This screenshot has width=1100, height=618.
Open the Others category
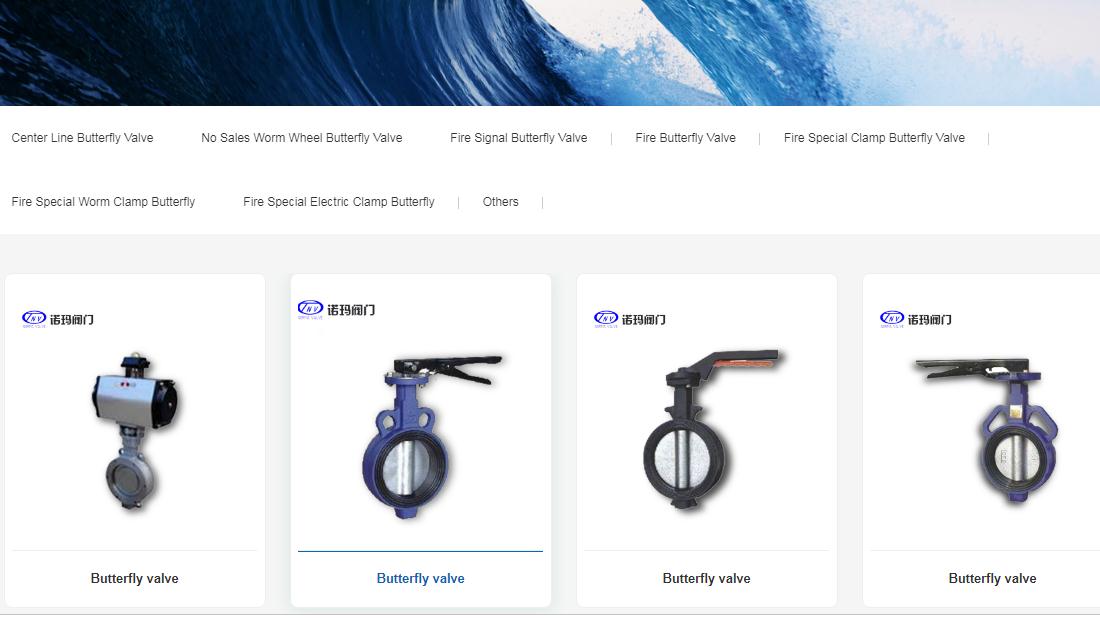click(500, 202)
